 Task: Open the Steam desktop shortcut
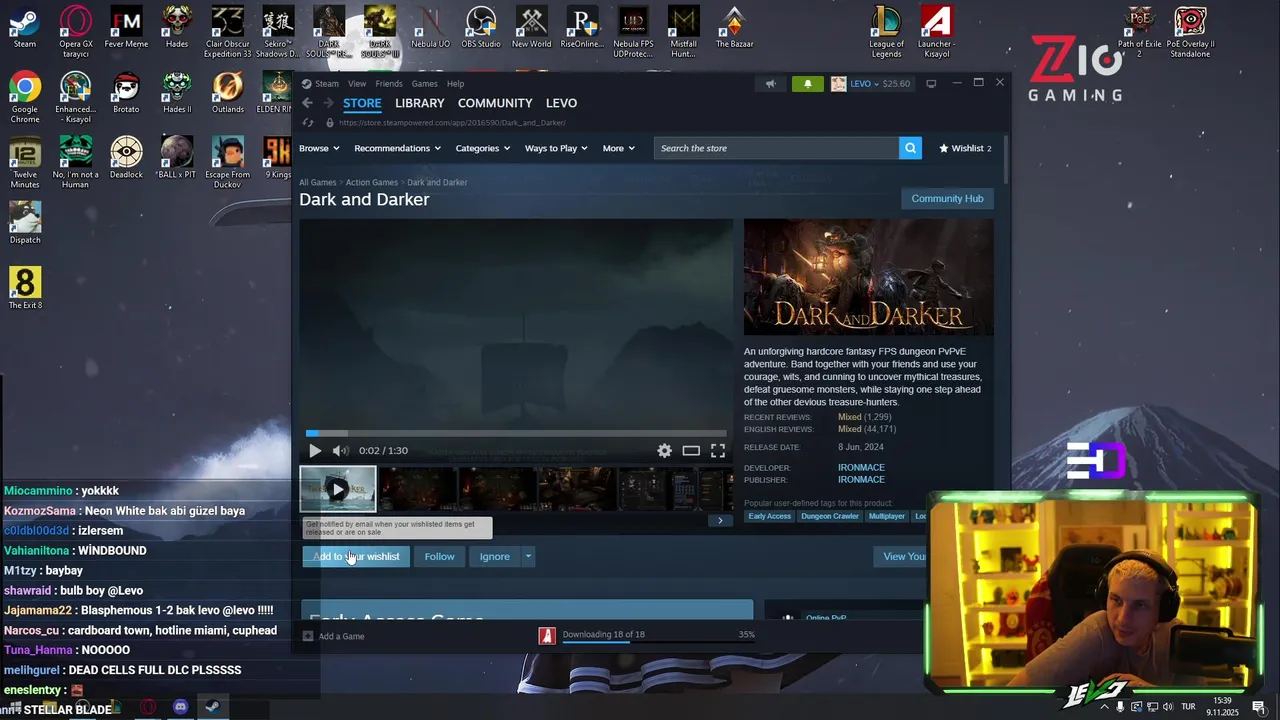[25, 27]
